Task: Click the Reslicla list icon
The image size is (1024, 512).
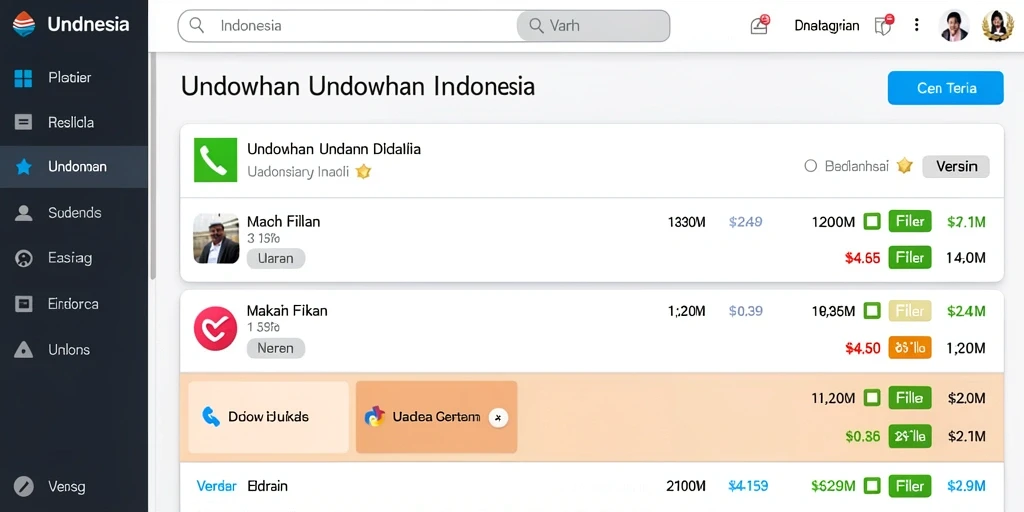Action: (24, 122)
